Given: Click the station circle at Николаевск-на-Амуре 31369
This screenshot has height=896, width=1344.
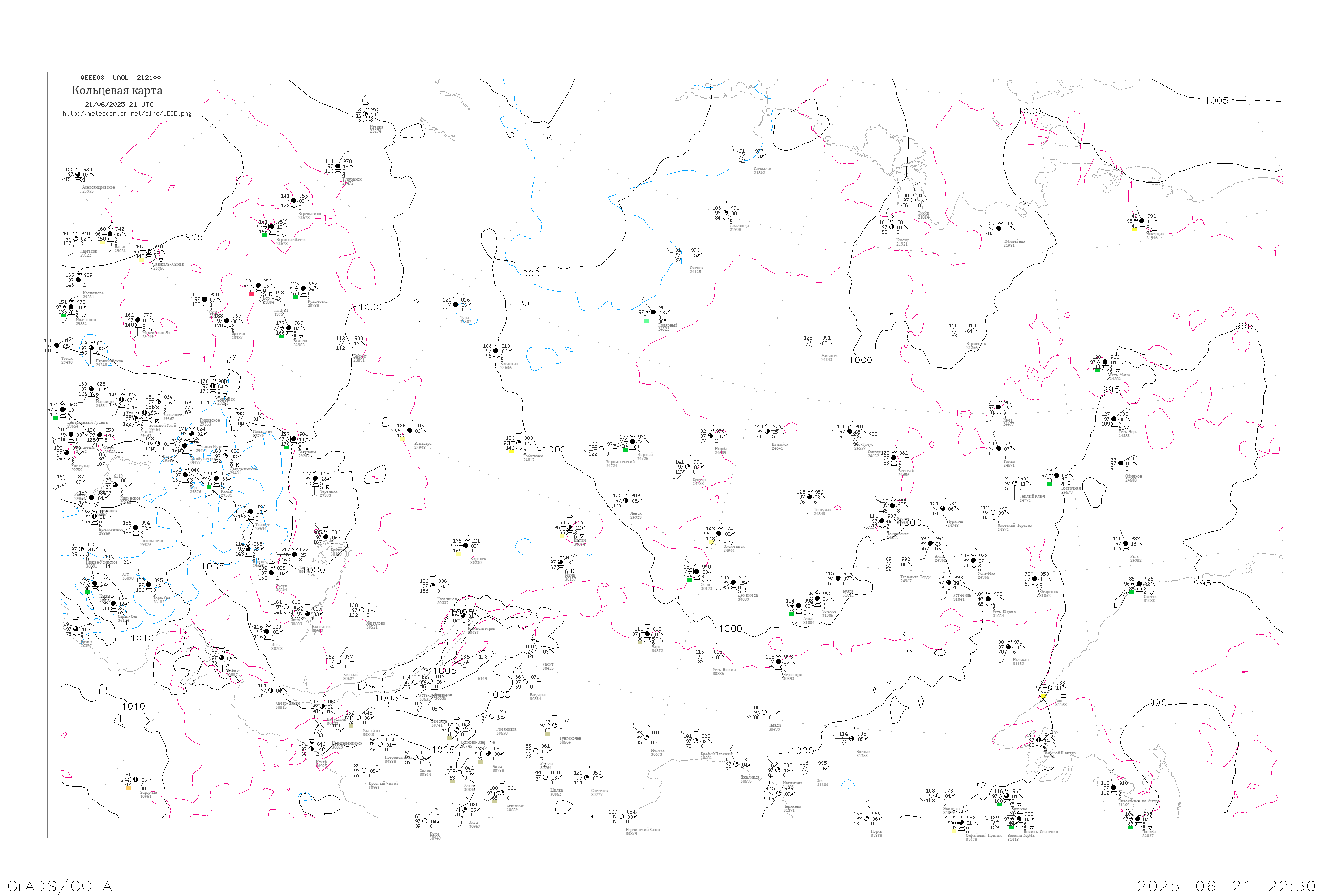Looking at the screenshot, I should point(1113,788).
